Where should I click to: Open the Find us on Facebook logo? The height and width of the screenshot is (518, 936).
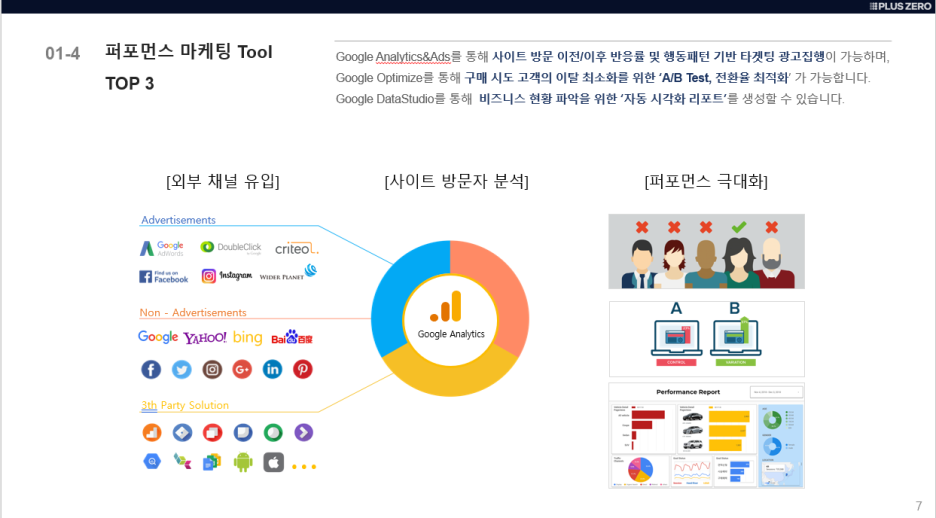(x=164, y=276)
